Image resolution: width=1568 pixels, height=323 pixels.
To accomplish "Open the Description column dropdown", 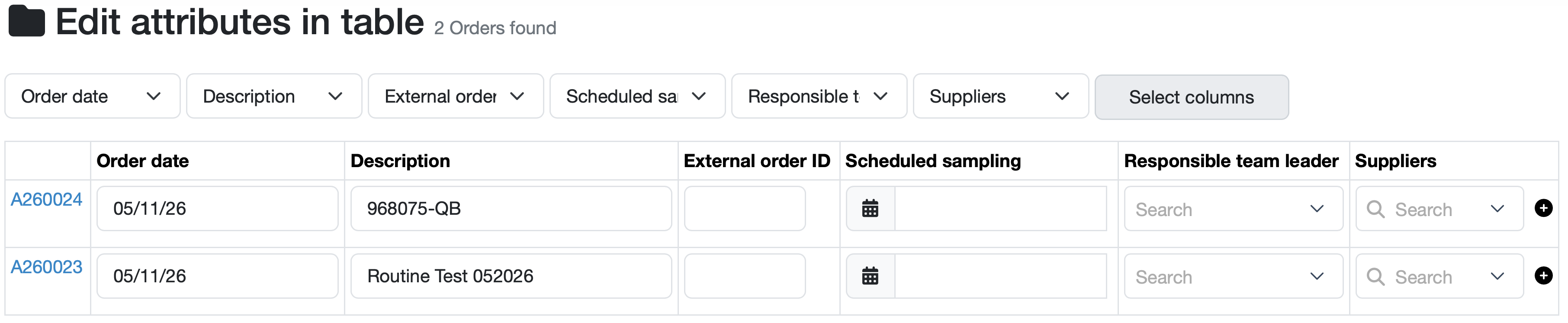I will (274, 96).
